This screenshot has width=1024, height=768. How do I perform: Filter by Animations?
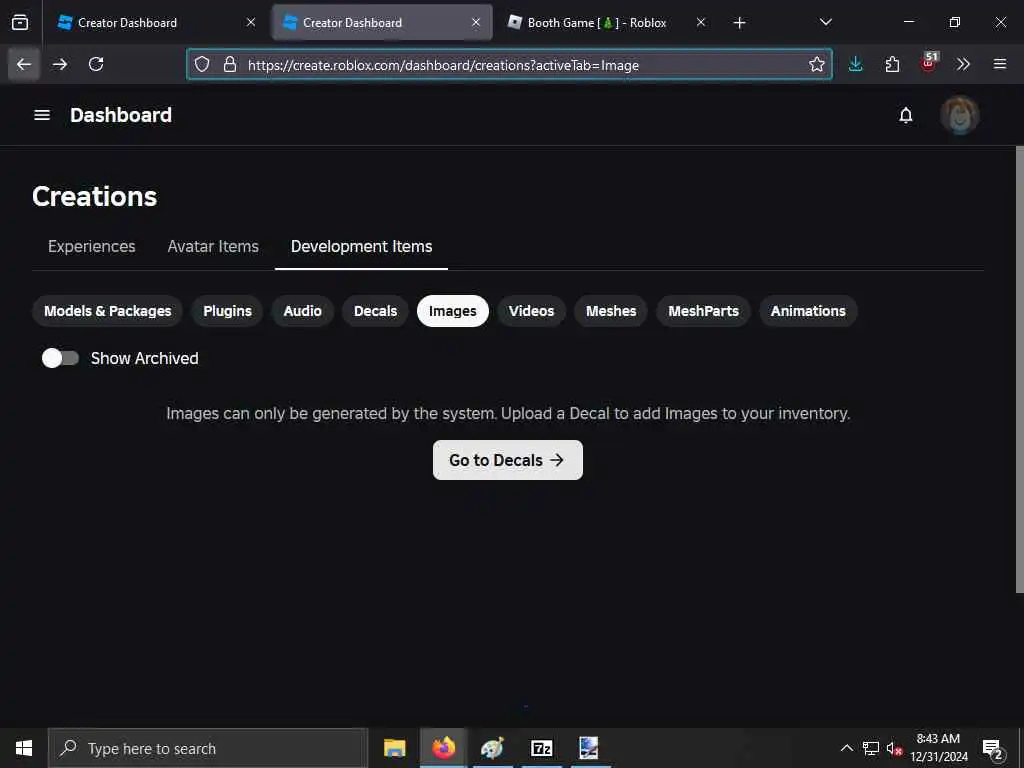[808, 311]
